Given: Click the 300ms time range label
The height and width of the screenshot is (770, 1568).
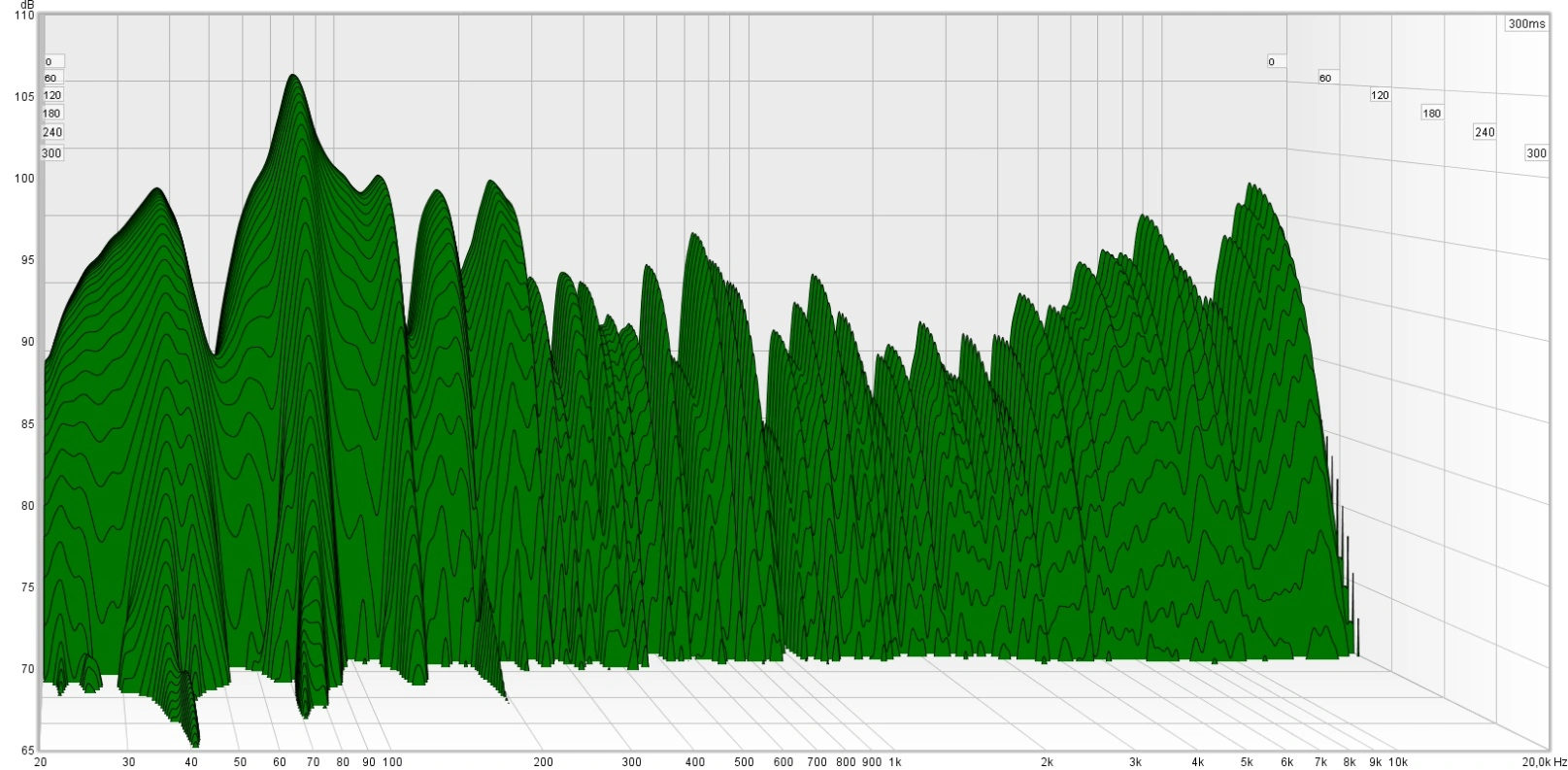Looking at the screenshot, I should [1527, 23].
